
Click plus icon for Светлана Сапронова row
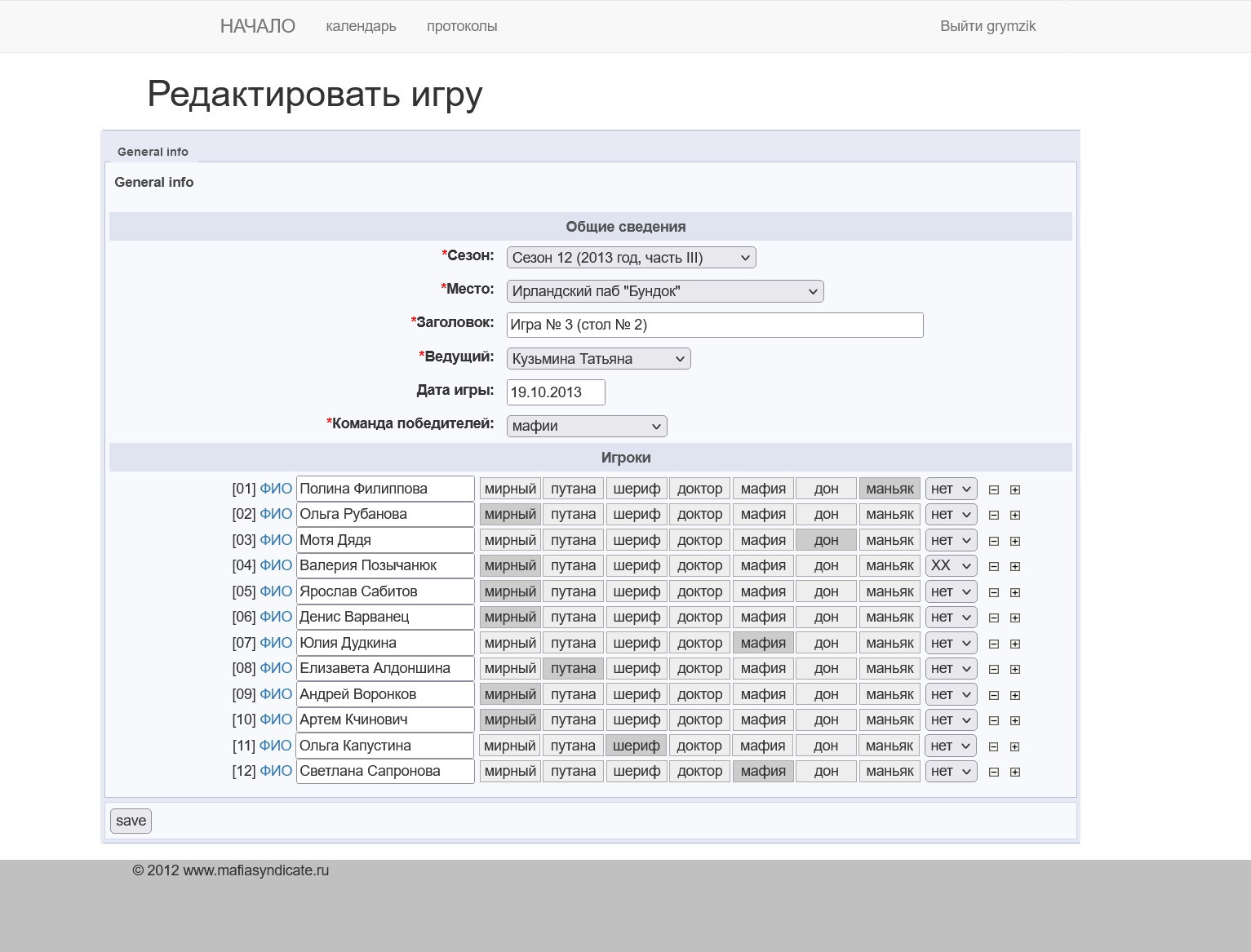click(1015, 772)
